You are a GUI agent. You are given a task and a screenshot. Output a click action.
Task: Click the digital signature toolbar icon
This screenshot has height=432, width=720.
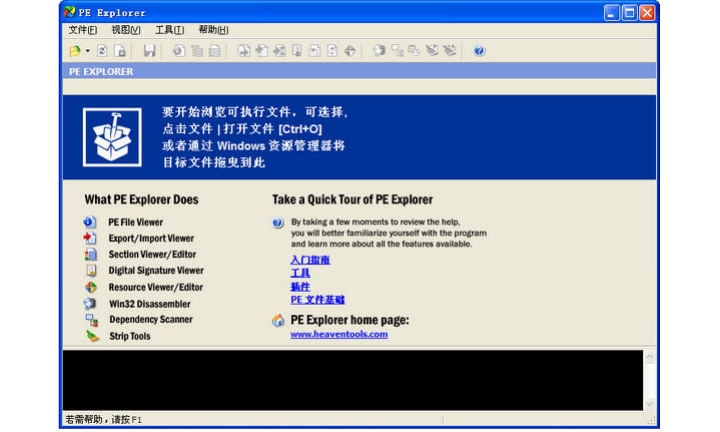tap(297, 50)
